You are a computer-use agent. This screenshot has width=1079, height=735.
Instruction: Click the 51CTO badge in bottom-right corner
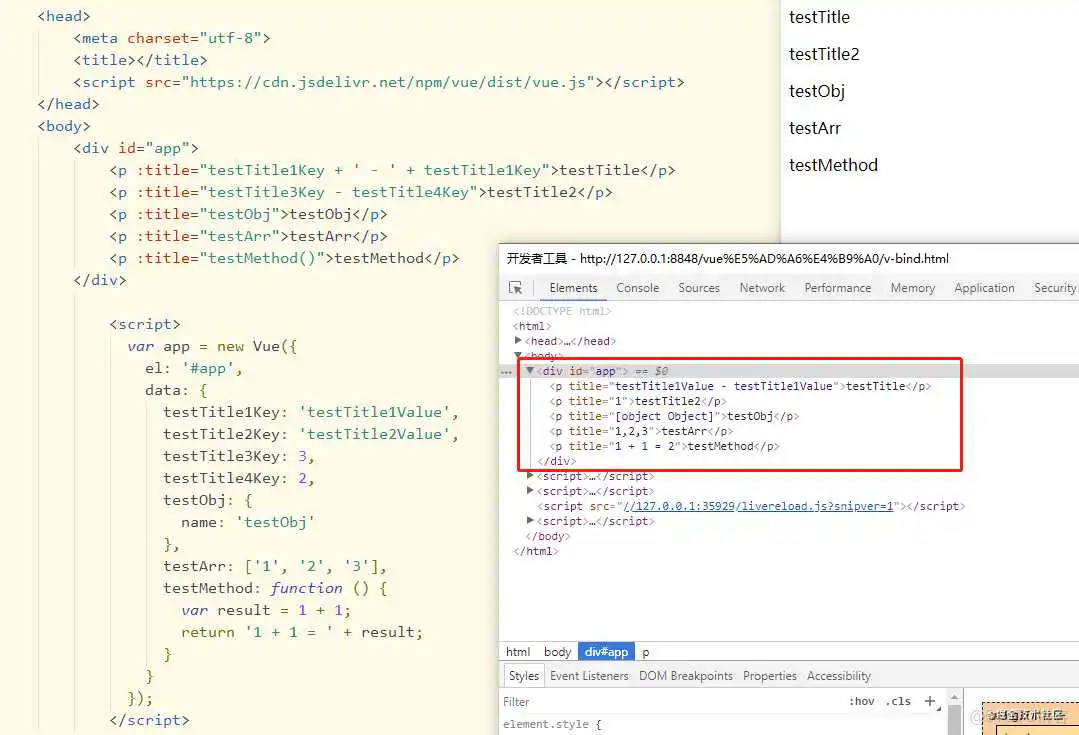click(x=1030, y=716)
